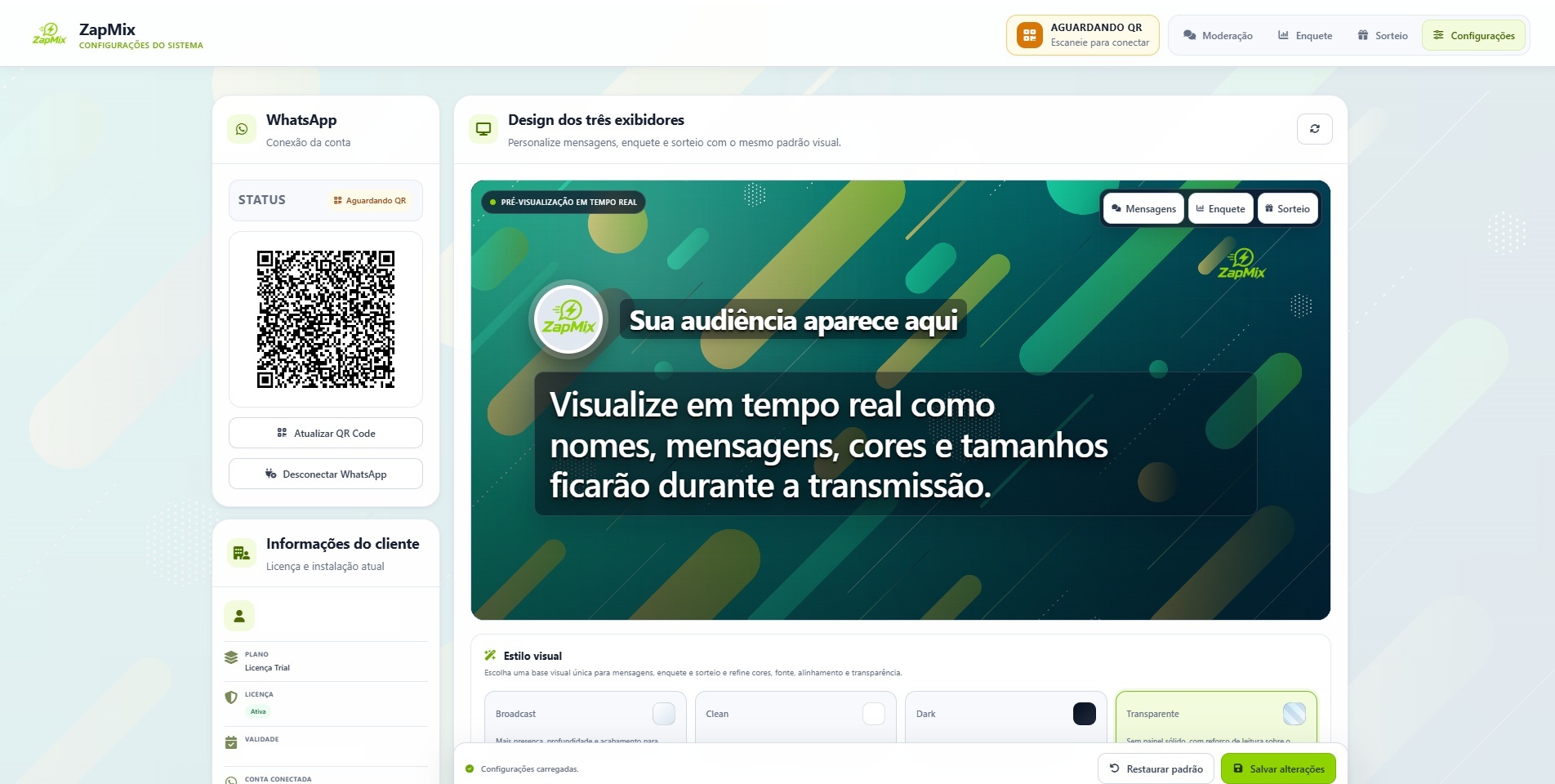This screenshot has height=784, width=1555.
Task: Click the Aguardando QR status badge
Action: tap(370, 201)
